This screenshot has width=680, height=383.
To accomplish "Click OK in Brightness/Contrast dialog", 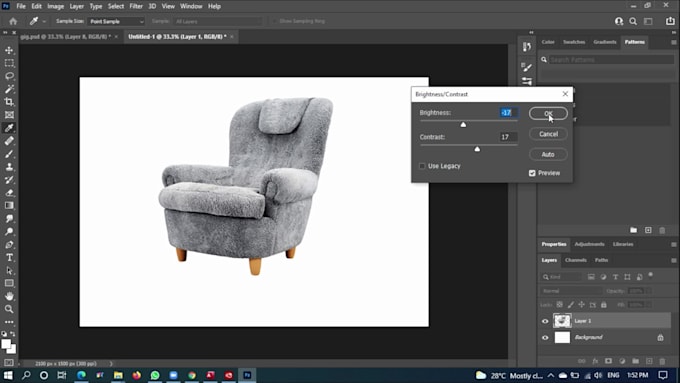I will pos(548,114).
